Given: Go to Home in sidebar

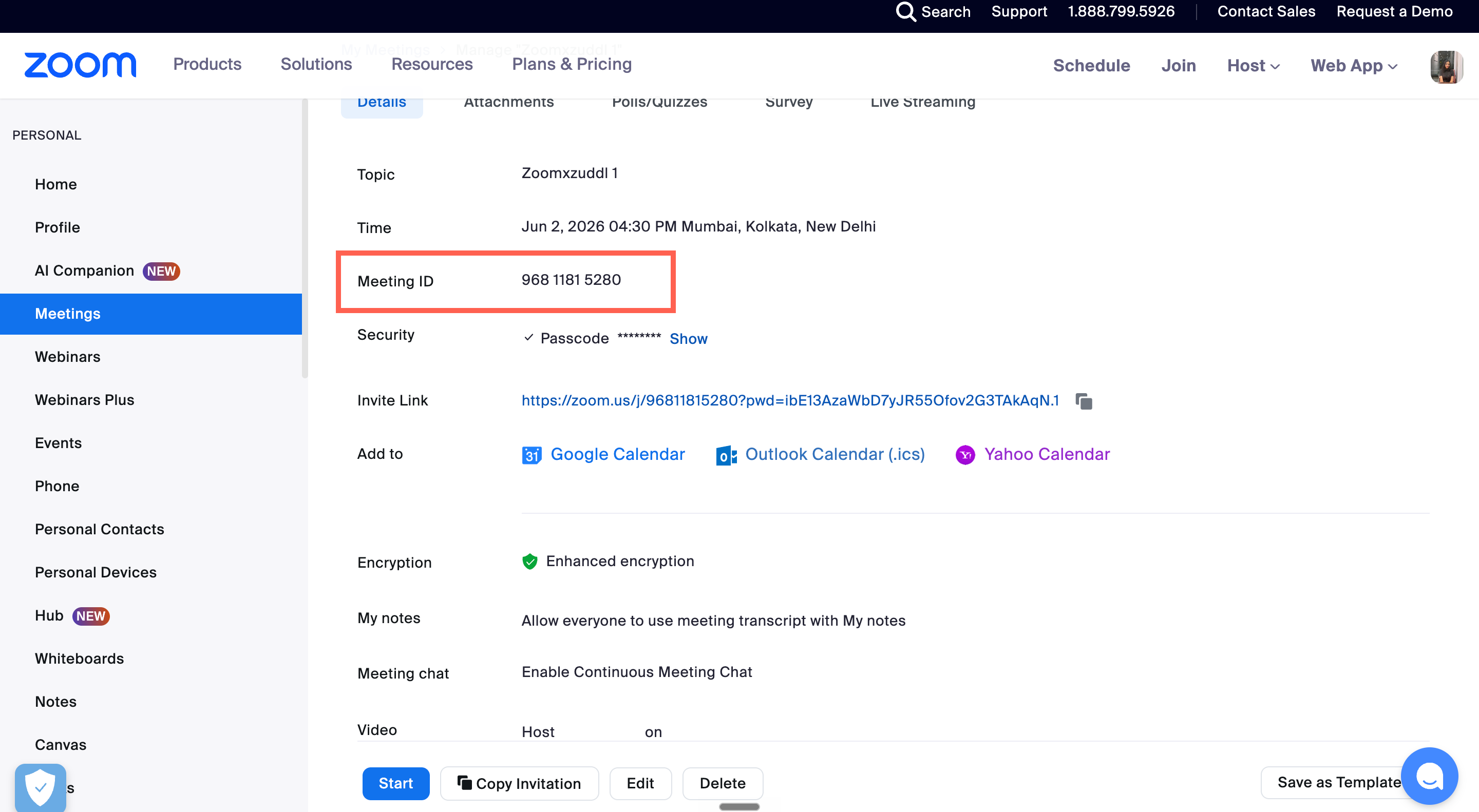Looking at the screenshot, I should (x=55, y=184).
